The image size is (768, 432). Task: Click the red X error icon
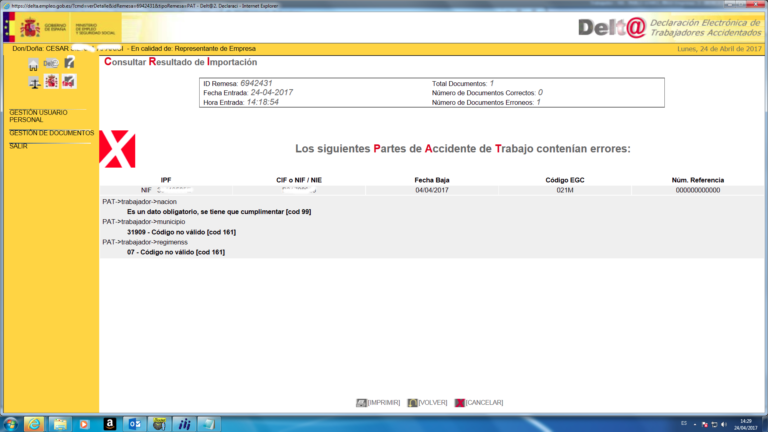tap(117, 148)
